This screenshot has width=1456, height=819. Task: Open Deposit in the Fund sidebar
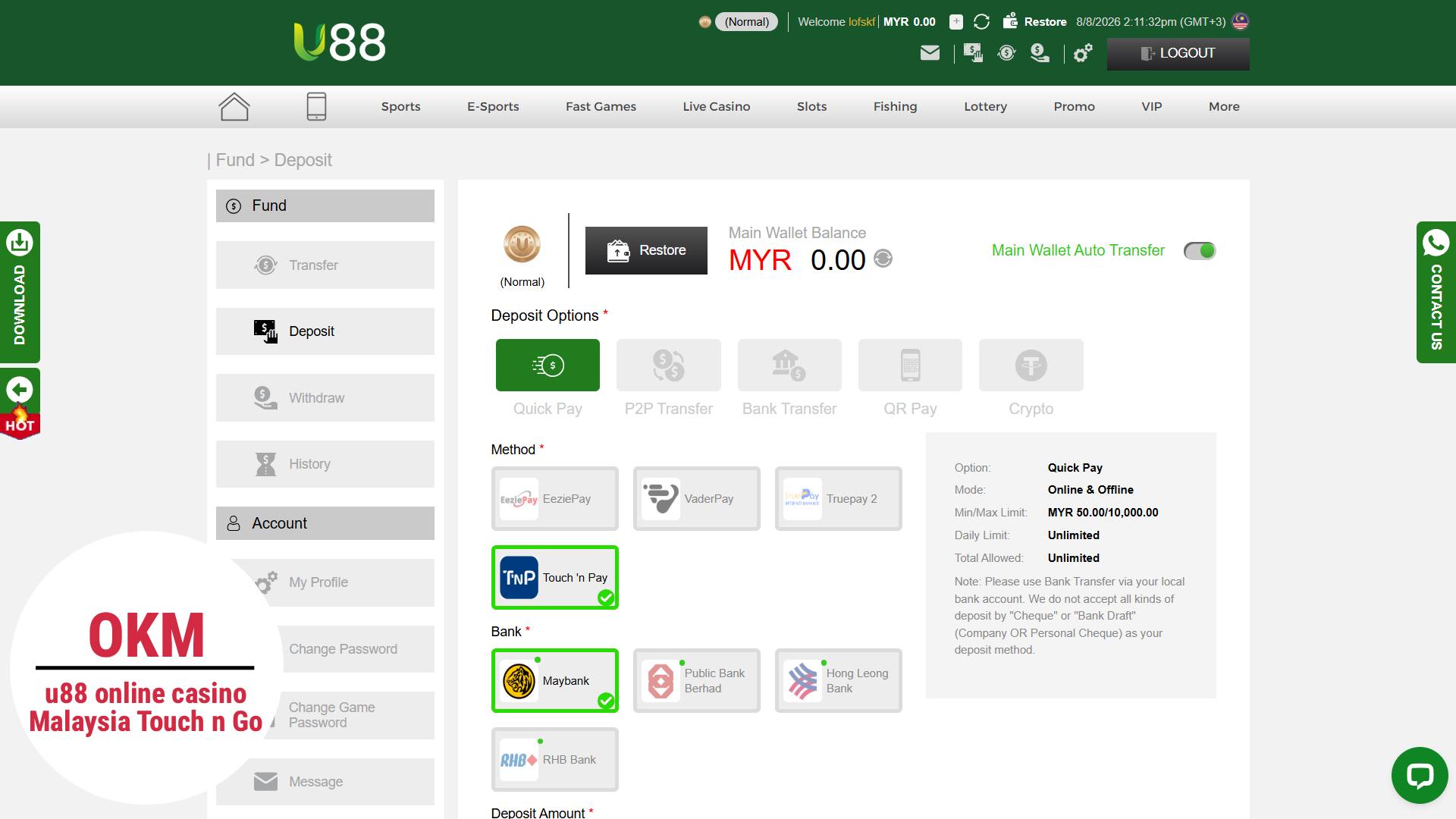(325, 331)
